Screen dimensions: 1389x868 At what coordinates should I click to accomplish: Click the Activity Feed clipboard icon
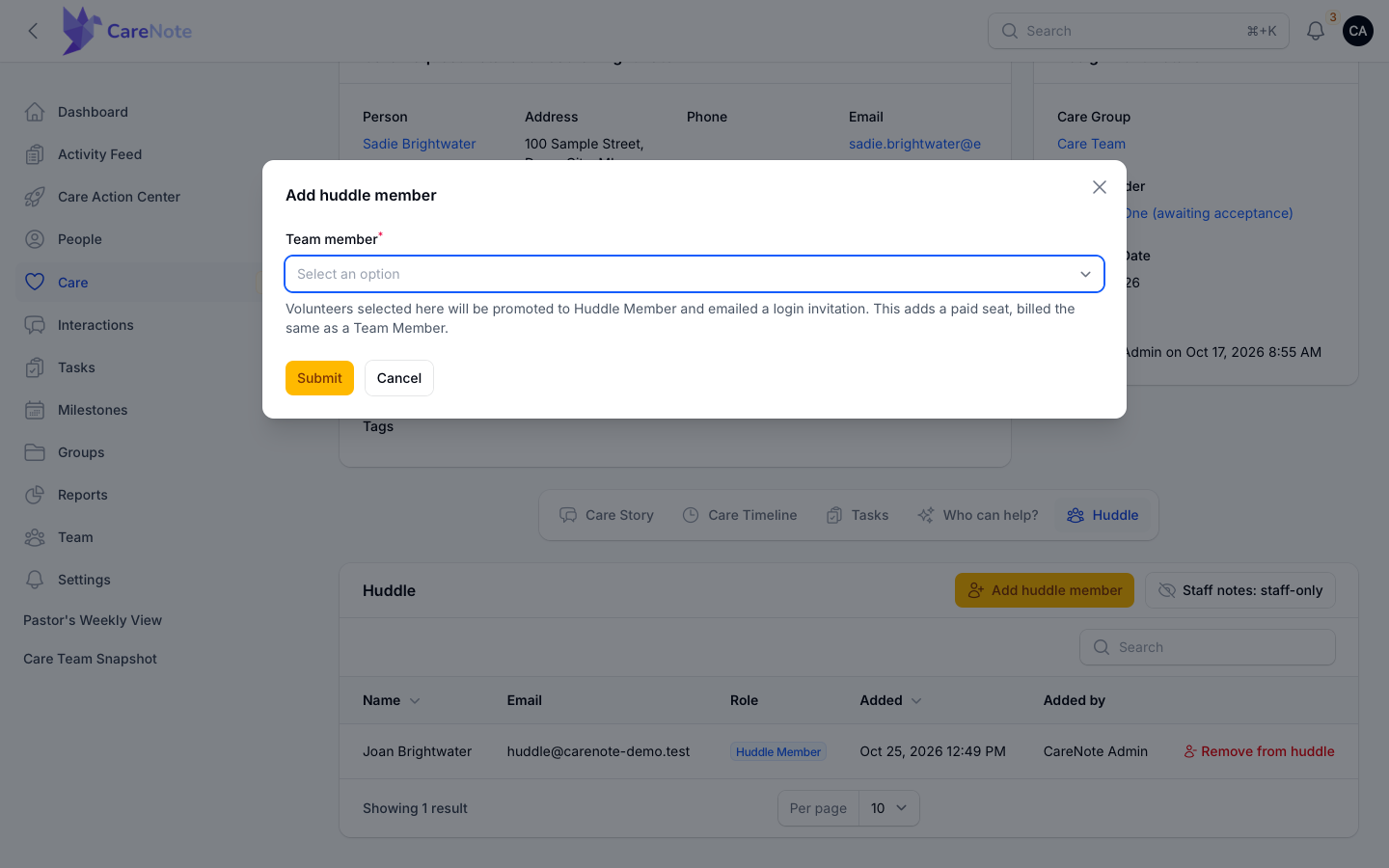[x=35, y=154]
